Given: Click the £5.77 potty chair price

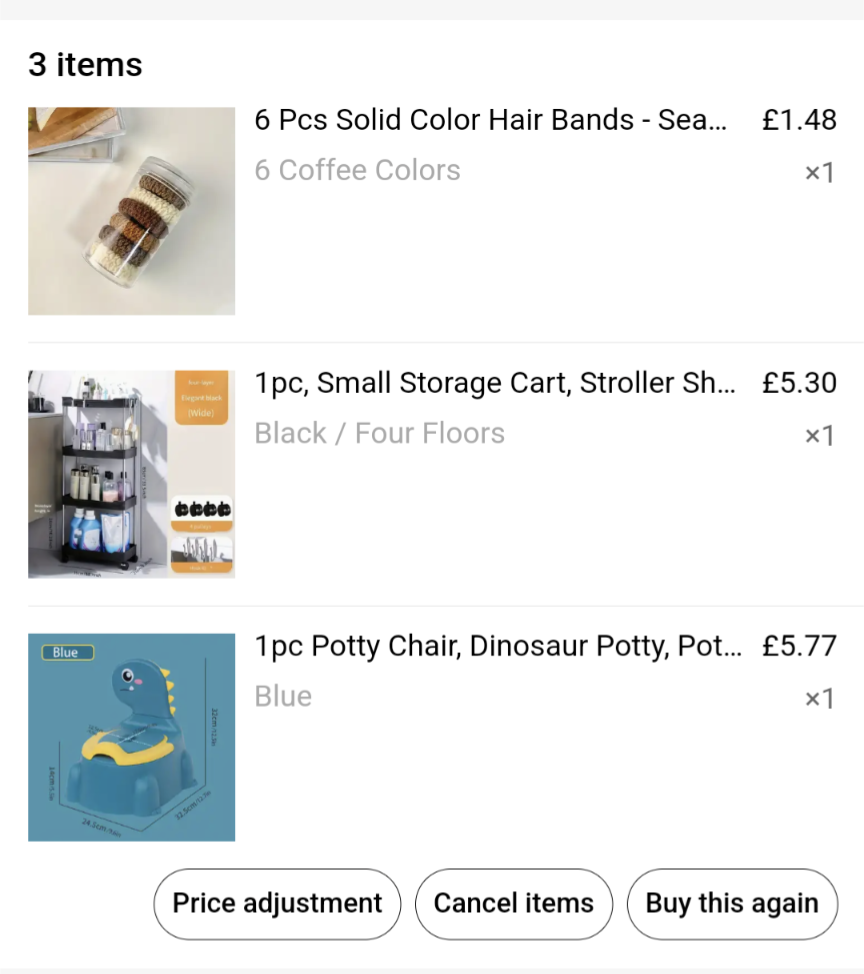Looking at the screenshot, I should coord(798,646).
